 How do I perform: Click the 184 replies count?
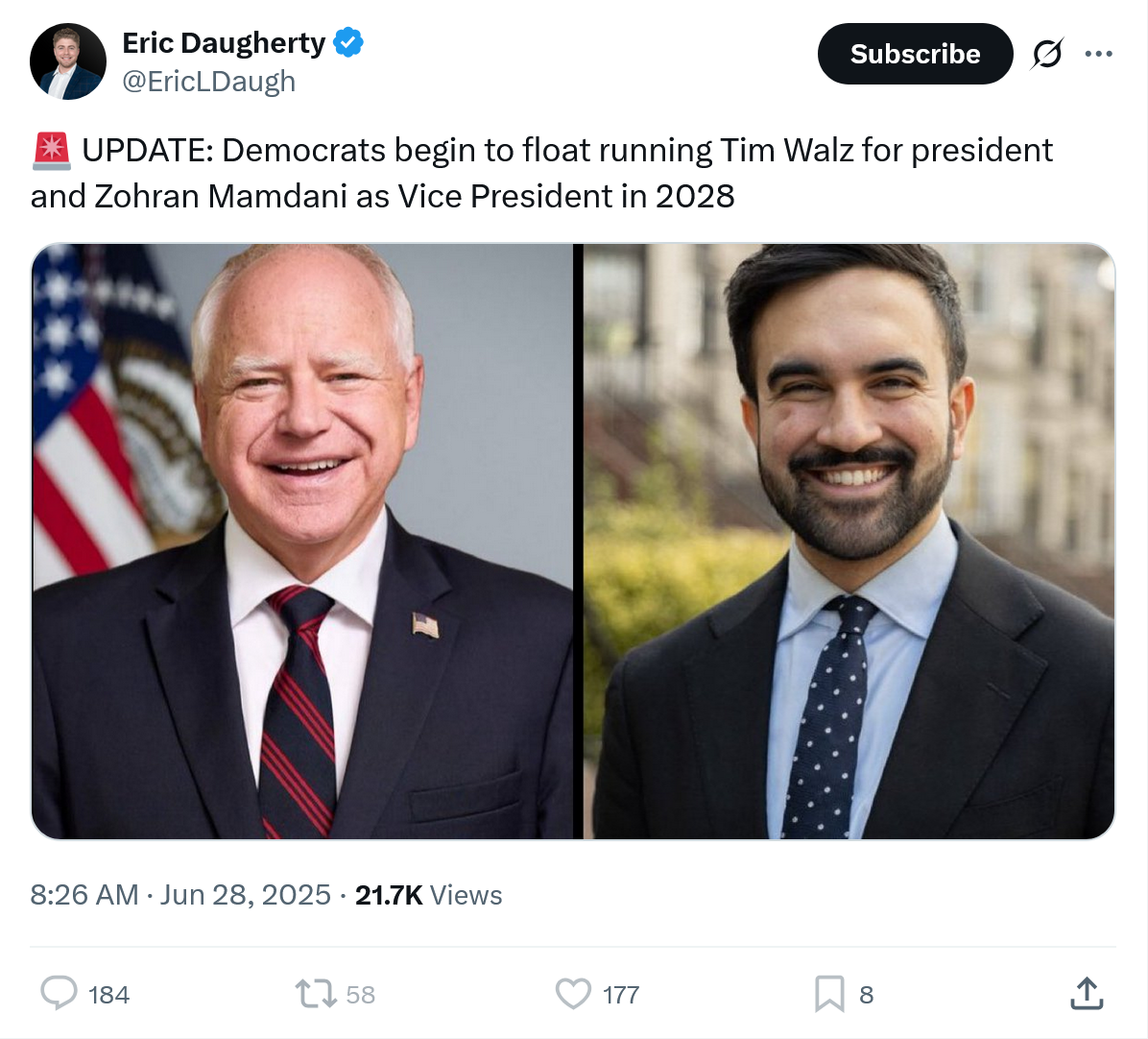click(x=108, y=995)
